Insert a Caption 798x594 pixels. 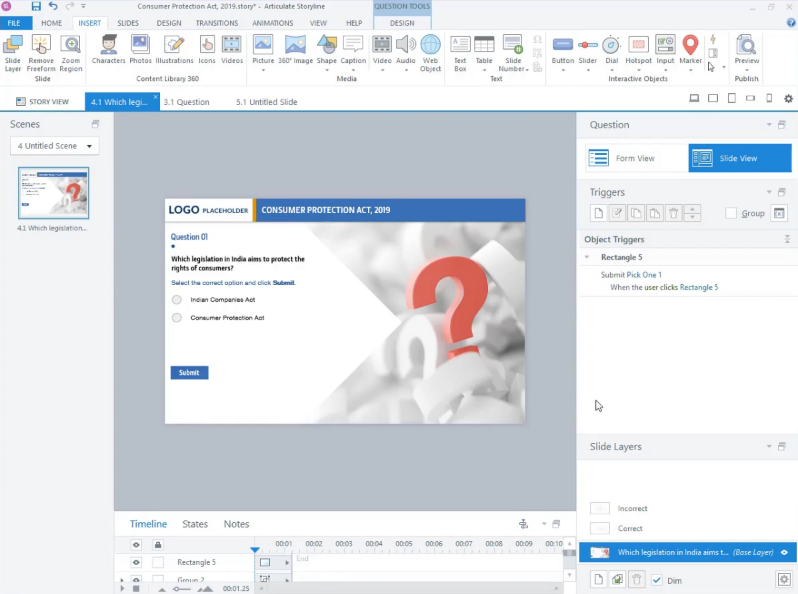[x=353, y=49]
